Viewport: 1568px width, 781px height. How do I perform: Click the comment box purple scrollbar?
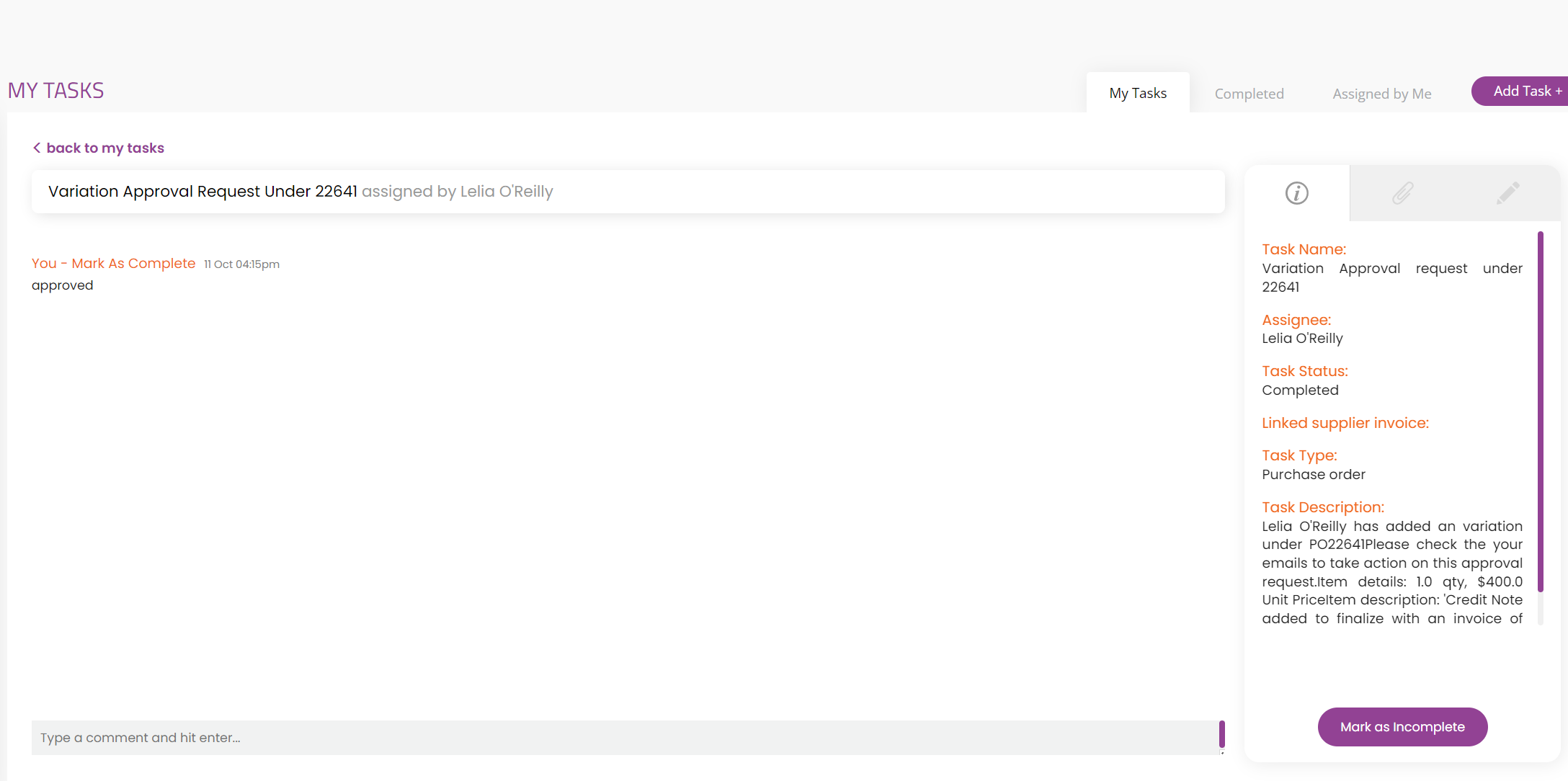(x=1221, y=733)
